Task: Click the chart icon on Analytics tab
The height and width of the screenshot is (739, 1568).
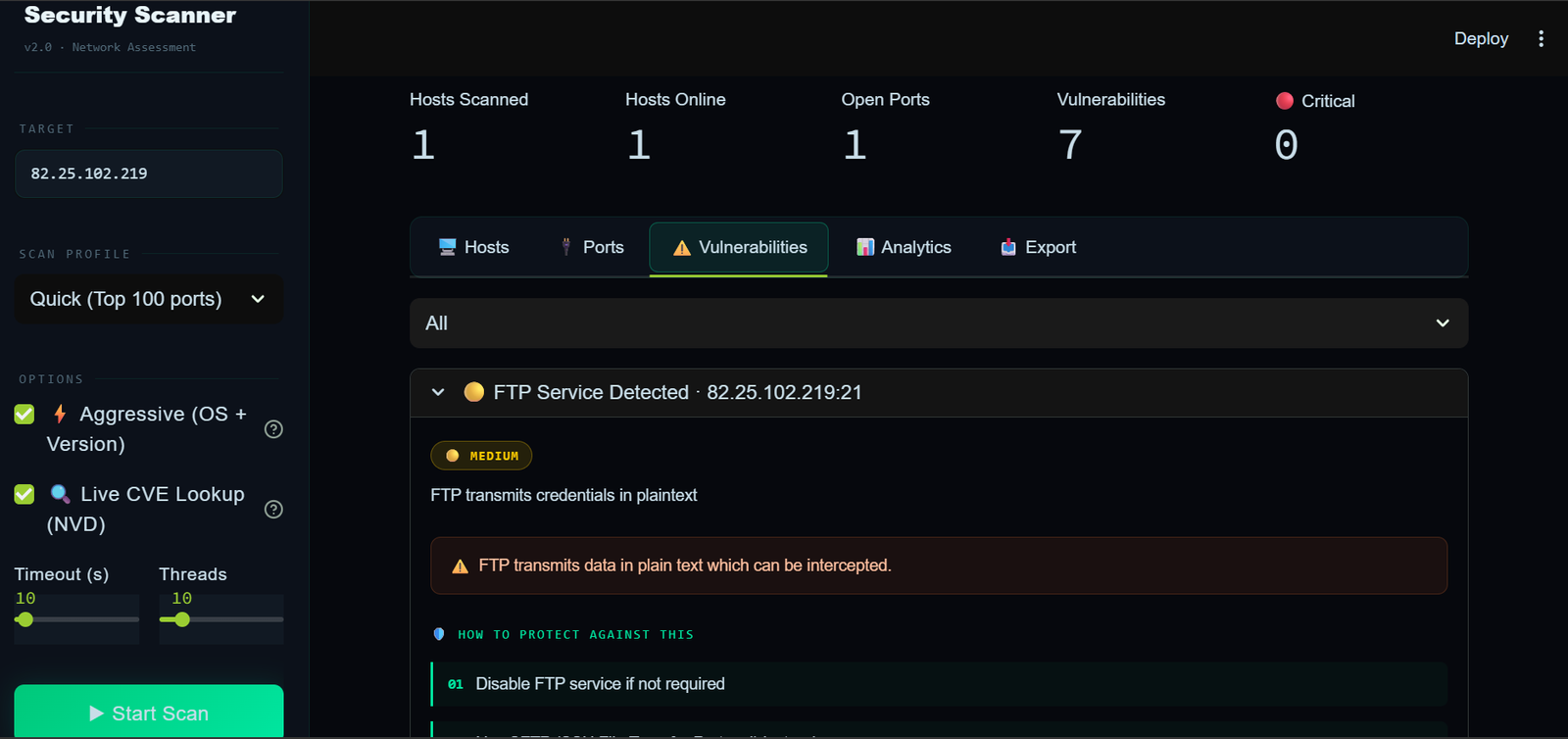Action: 865,247
